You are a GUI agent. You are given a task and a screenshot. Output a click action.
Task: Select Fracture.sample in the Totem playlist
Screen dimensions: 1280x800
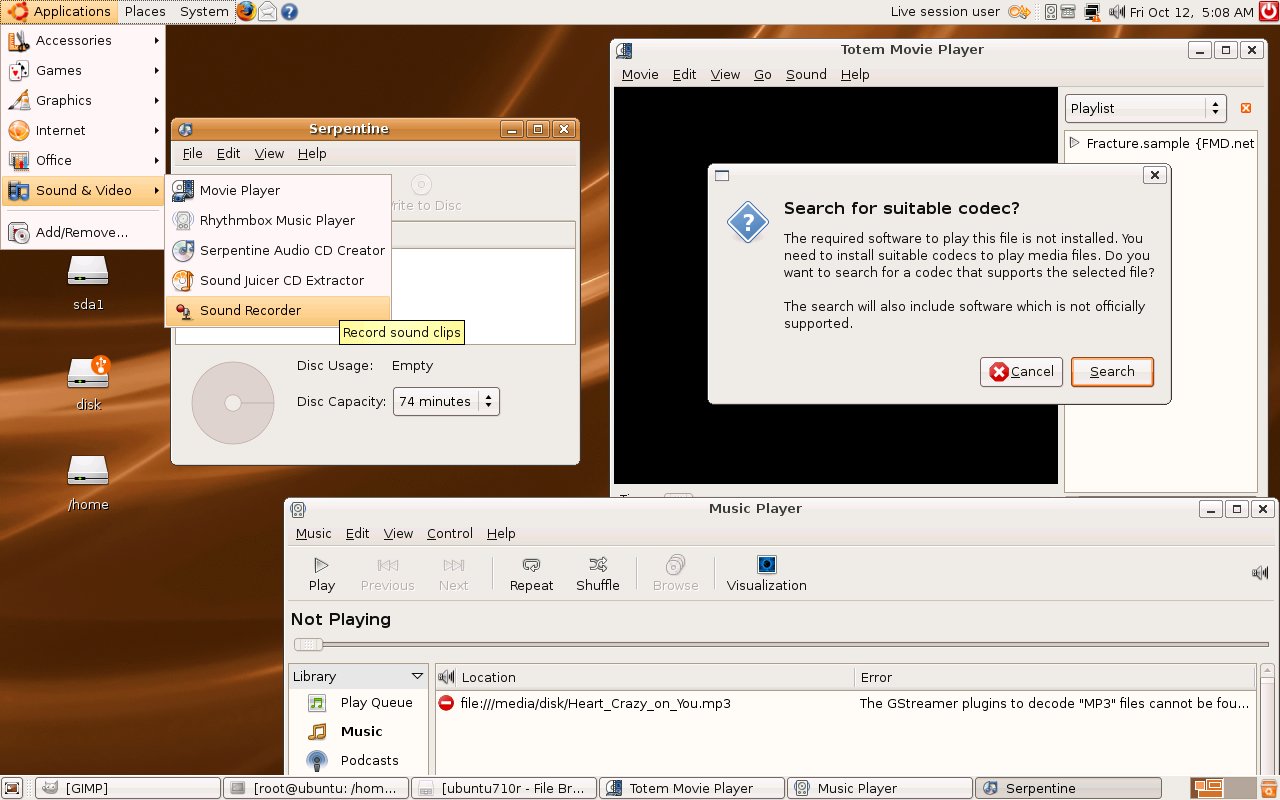click(x=1160, y=143)
